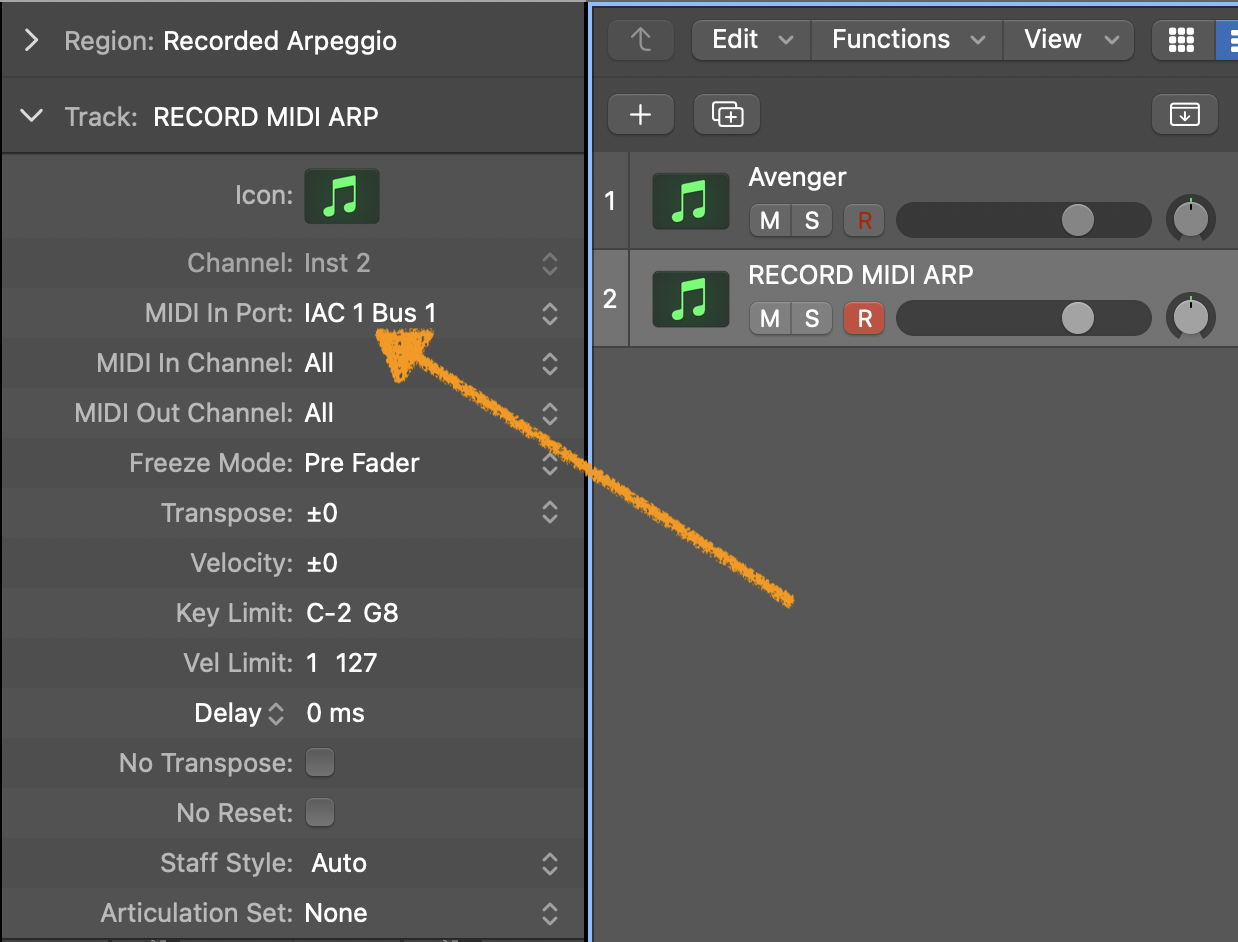Click the duplicate track button

(x=727, y=115)
